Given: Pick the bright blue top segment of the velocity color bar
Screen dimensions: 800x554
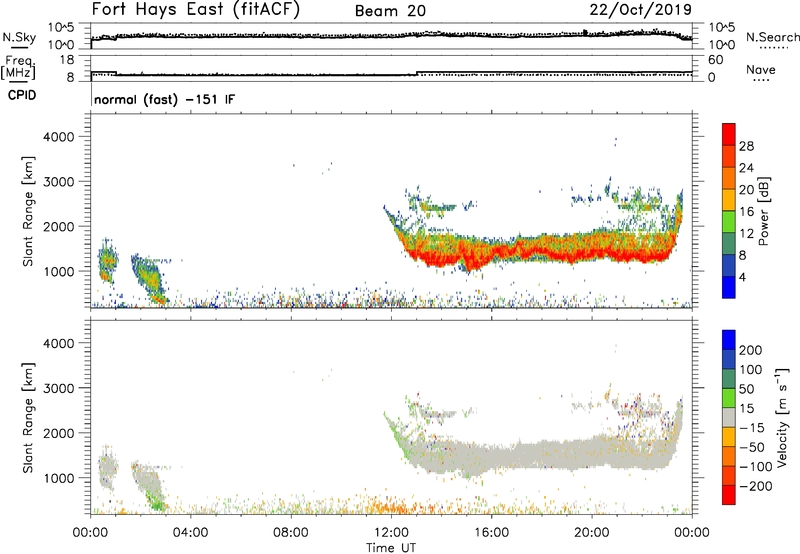Looking at the screenshot, I should (729, 340).
